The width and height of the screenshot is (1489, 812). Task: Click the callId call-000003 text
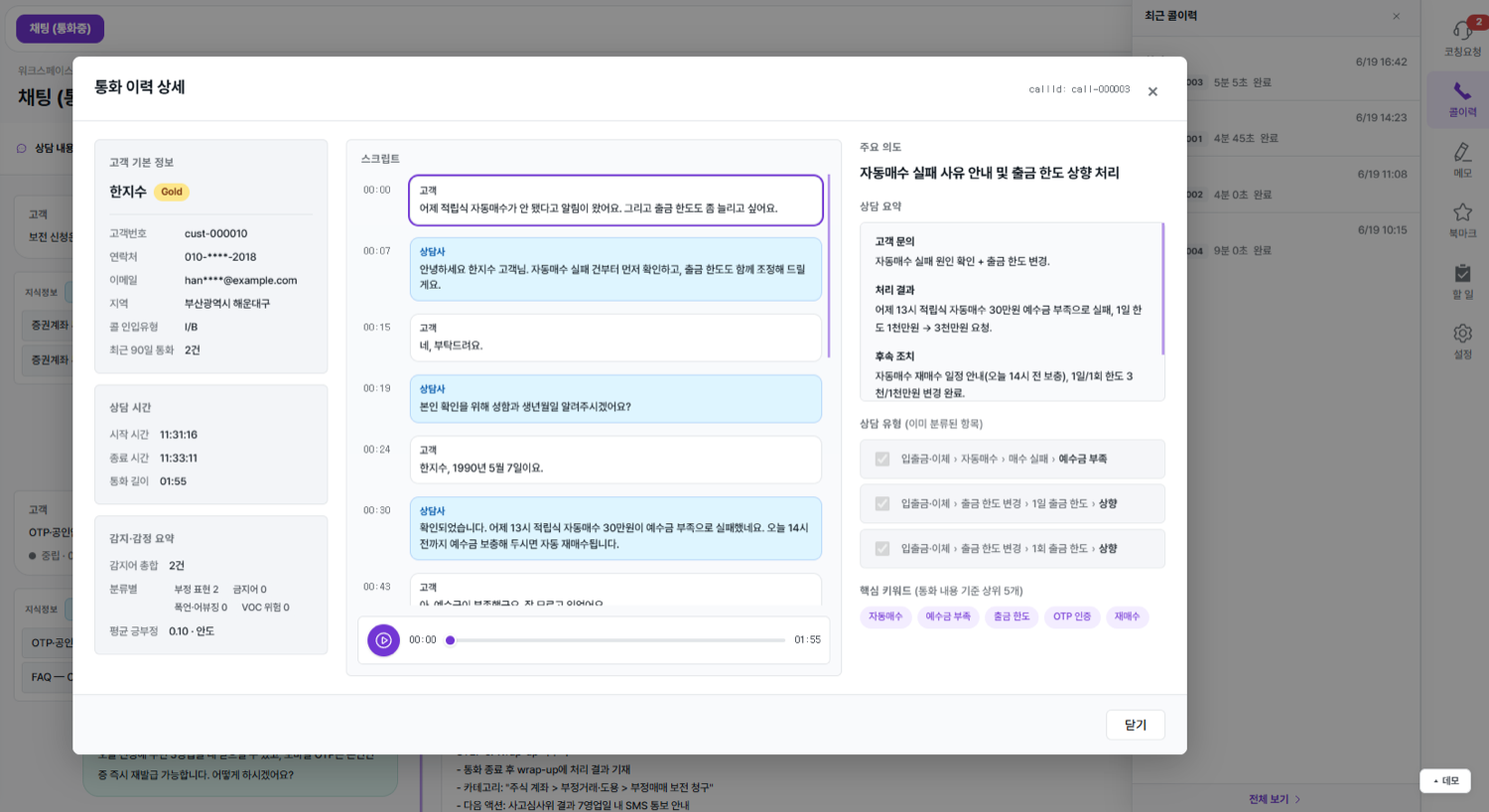(x=1079, y=89)
